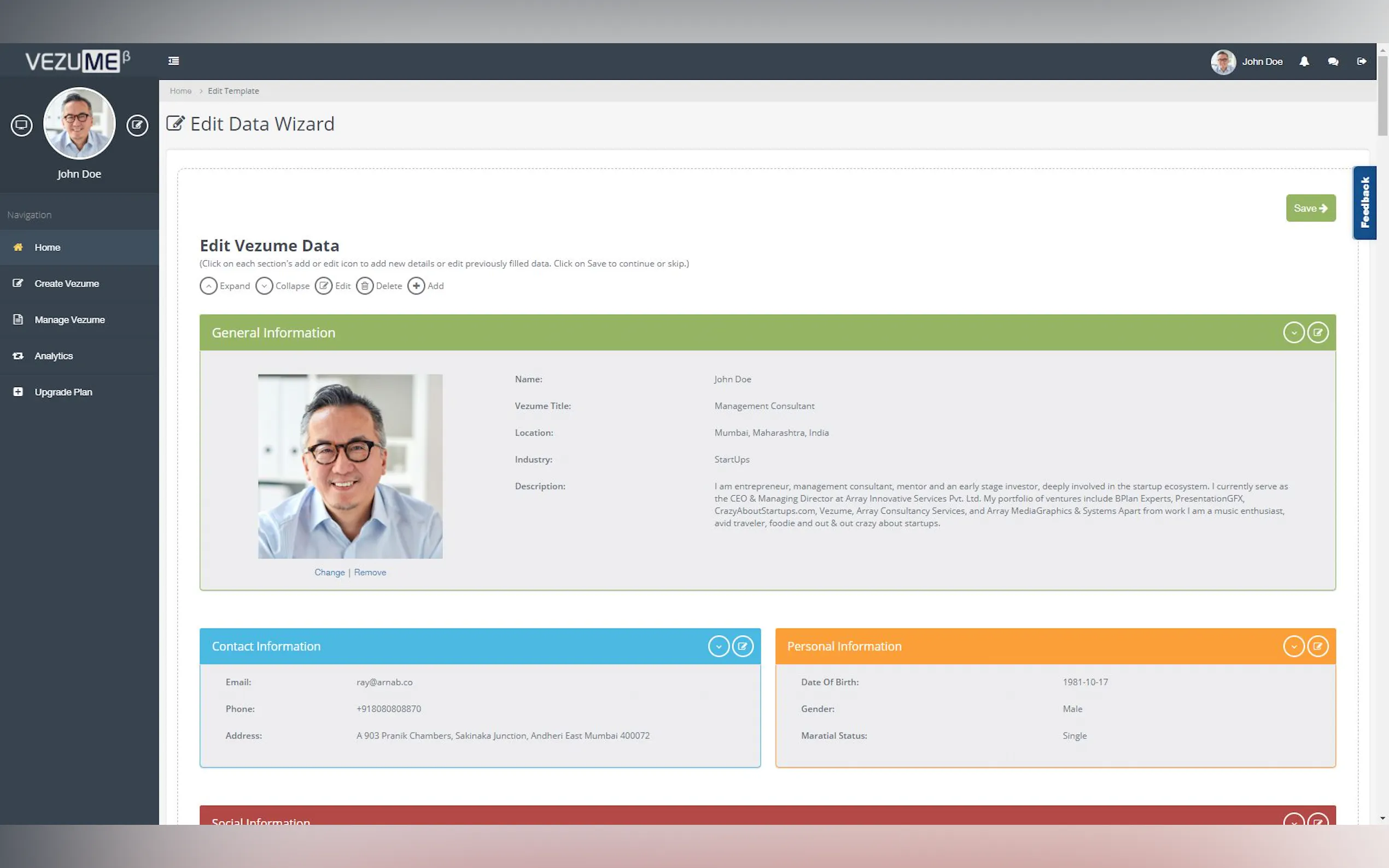Click the Upgrade Plan plus icon in sidebar

pos(18,392)
